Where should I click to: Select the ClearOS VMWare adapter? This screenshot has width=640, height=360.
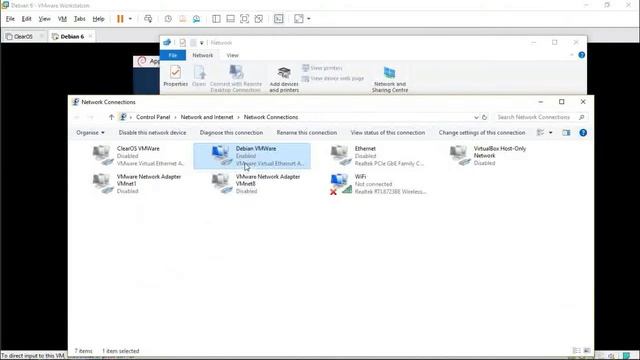pos(138,156)
